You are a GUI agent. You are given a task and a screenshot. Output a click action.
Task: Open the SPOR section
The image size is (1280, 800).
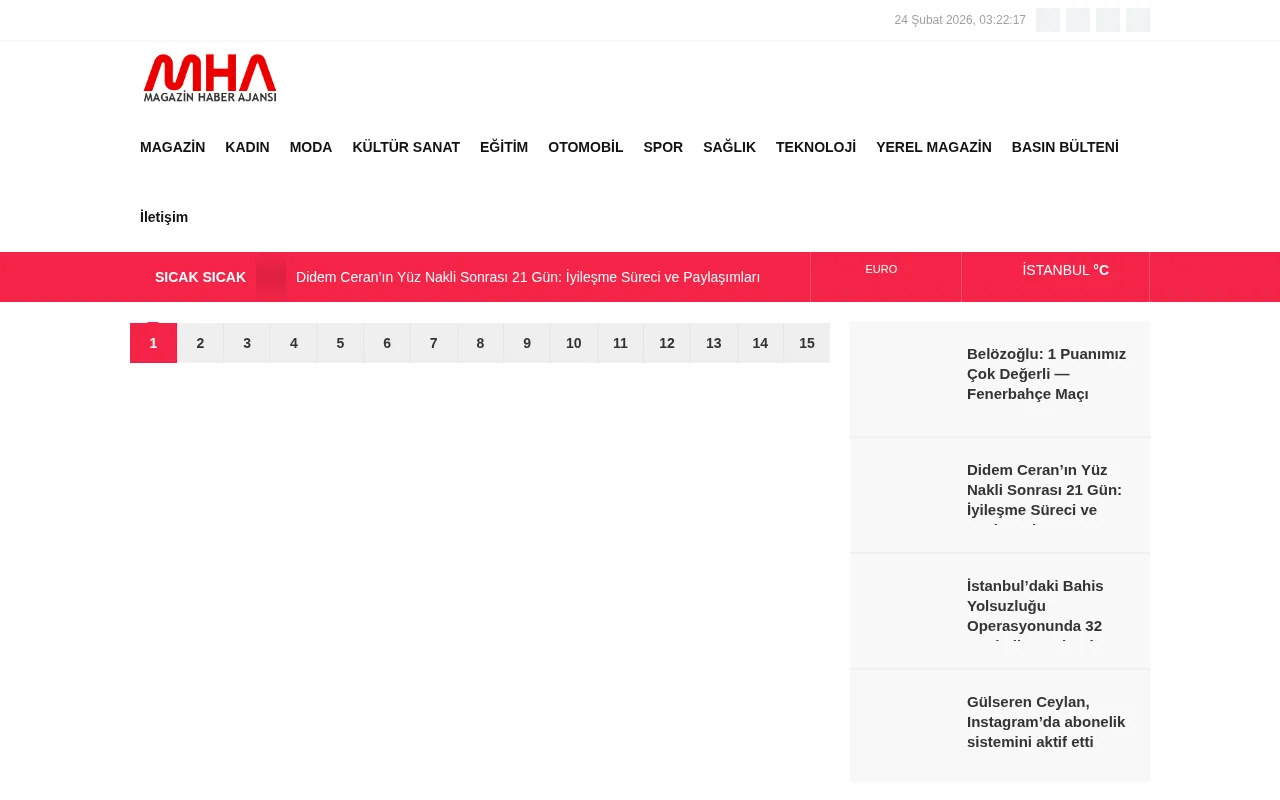pos(663,147)
